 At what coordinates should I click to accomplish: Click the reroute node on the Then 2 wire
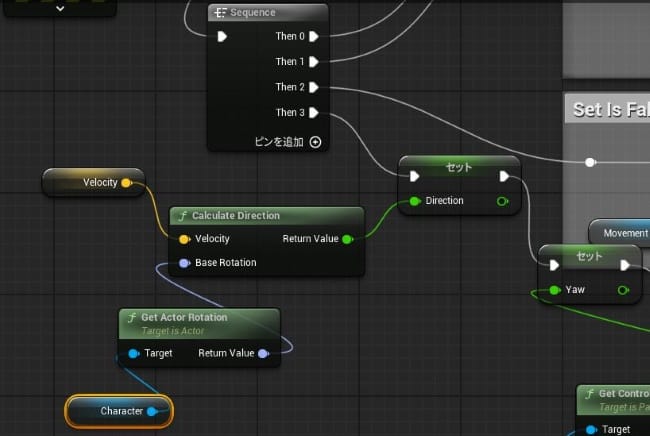pos(590,162)
